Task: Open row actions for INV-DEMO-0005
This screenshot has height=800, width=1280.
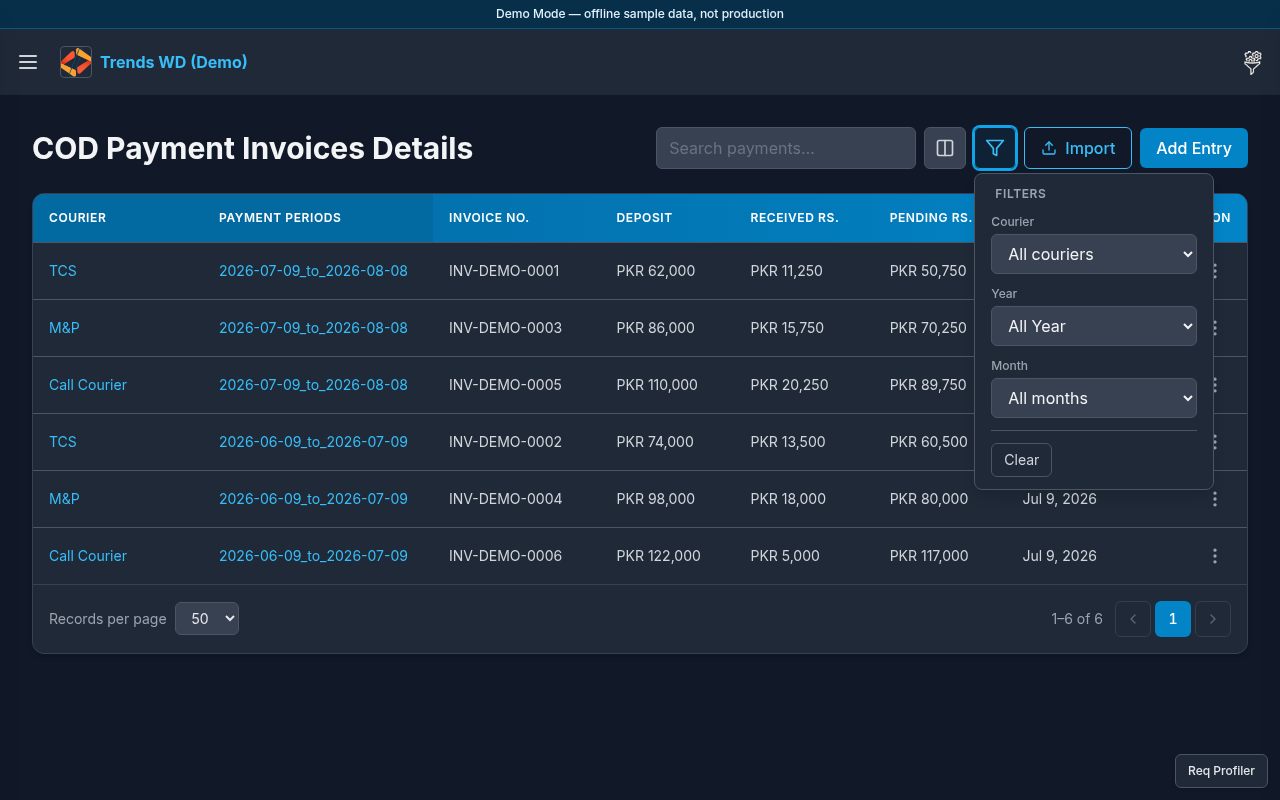Action: point(1215,385)
